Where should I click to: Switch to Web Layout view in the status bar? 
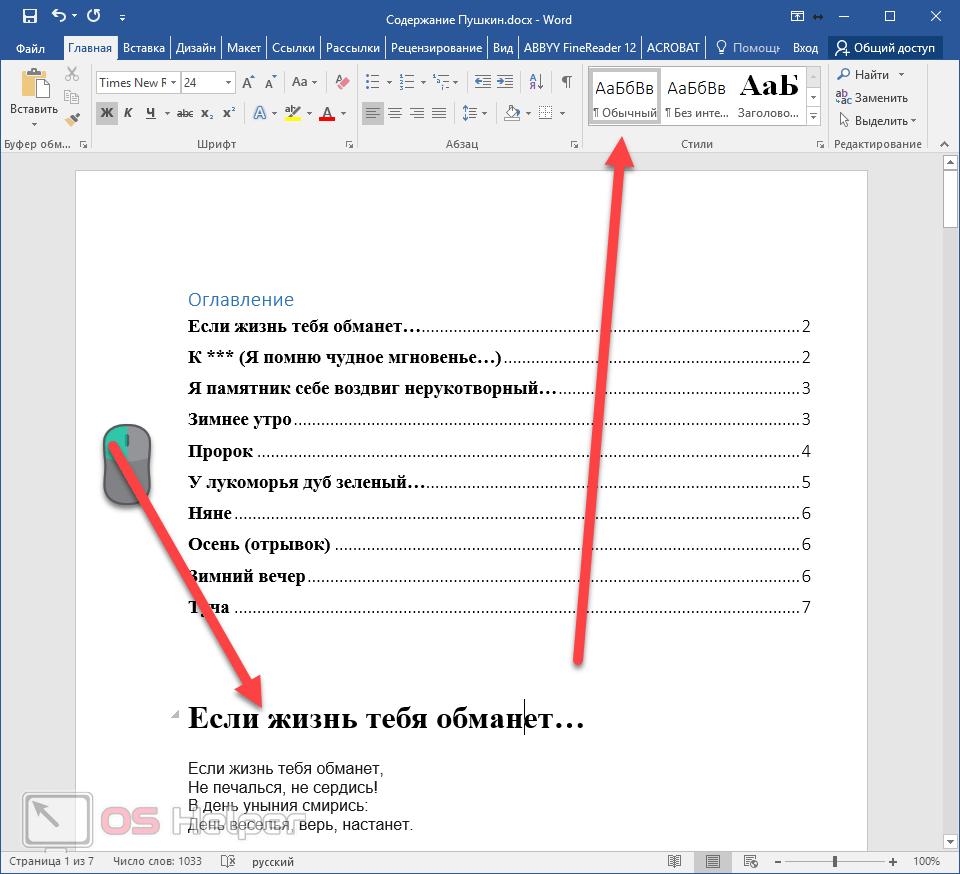pos(751,861)
